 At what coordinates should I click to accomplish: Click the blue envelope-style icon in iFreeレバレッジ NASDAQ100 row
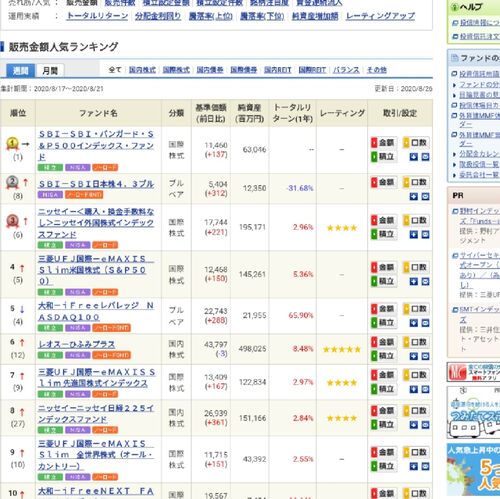click(425, 323)
